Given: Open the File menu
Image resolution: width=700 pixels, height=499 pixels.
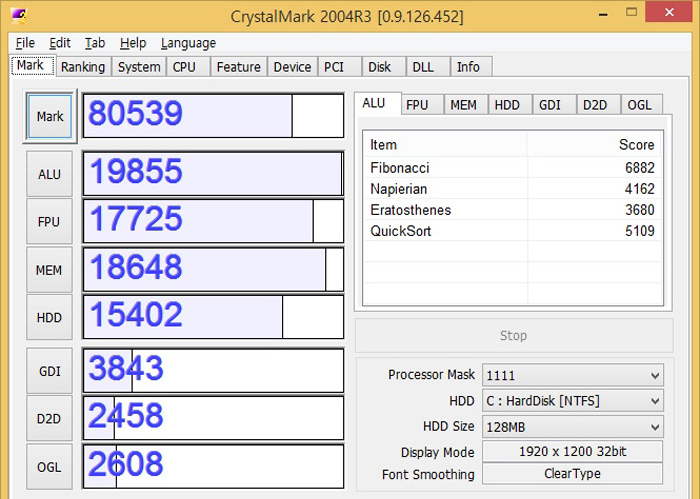Looking at the screenshot, I should pos(25,43).
